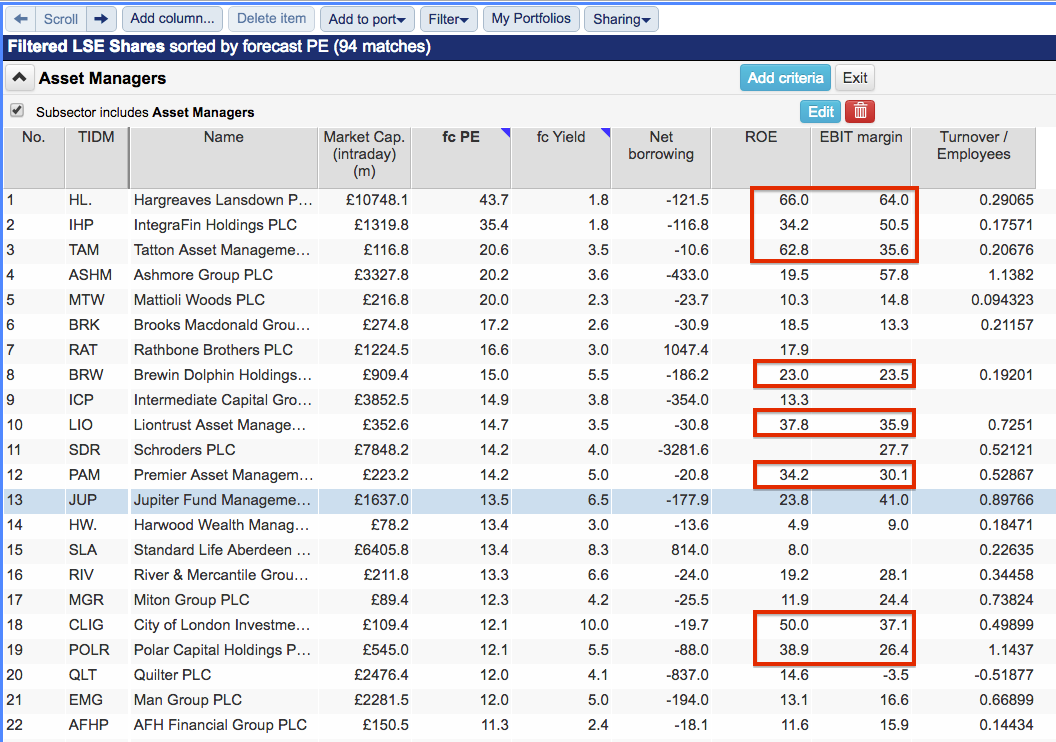Click the Add criteria button

[785, 78]
